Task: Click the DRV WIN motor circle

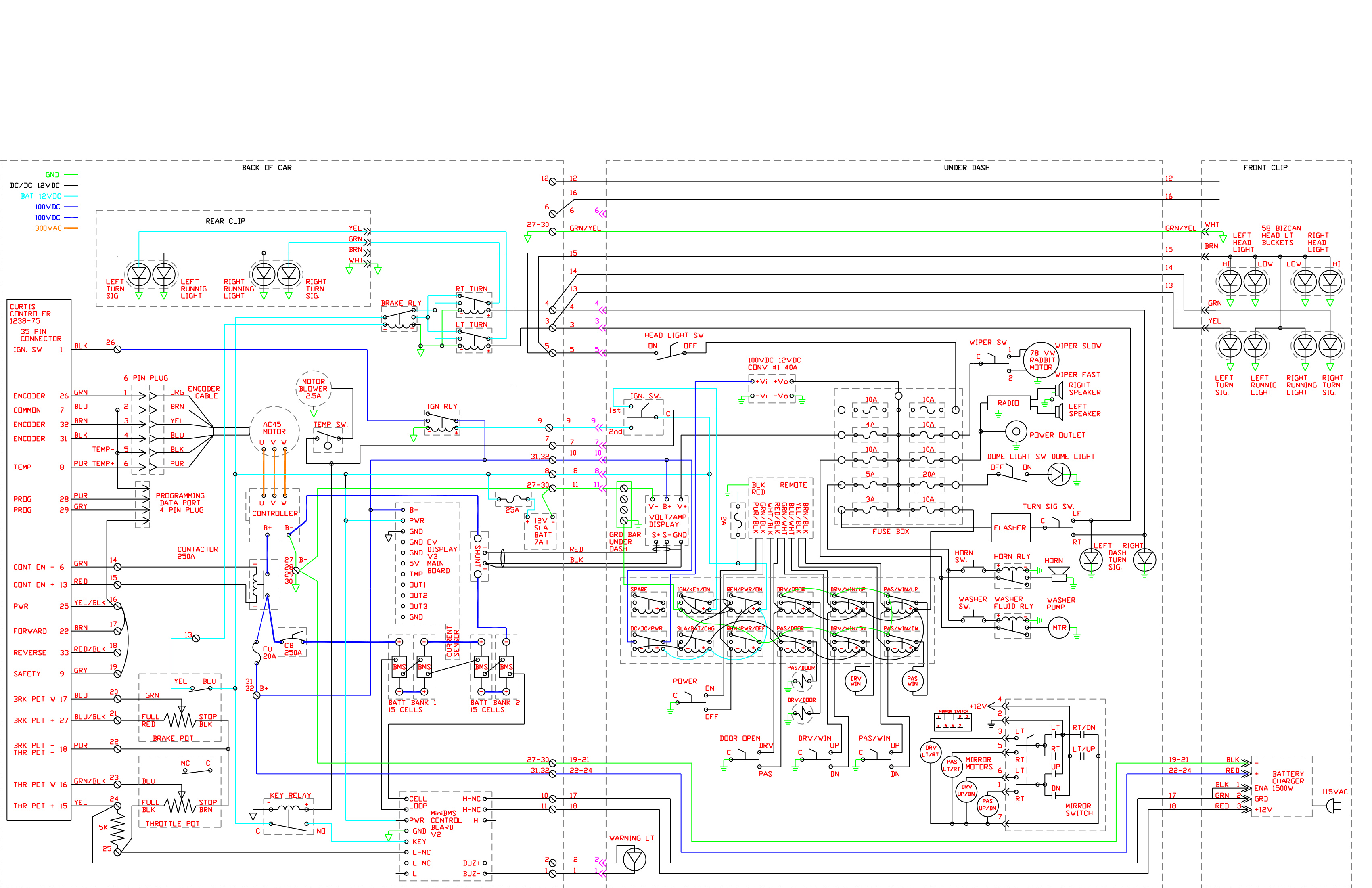Action: tap(855, 682)
